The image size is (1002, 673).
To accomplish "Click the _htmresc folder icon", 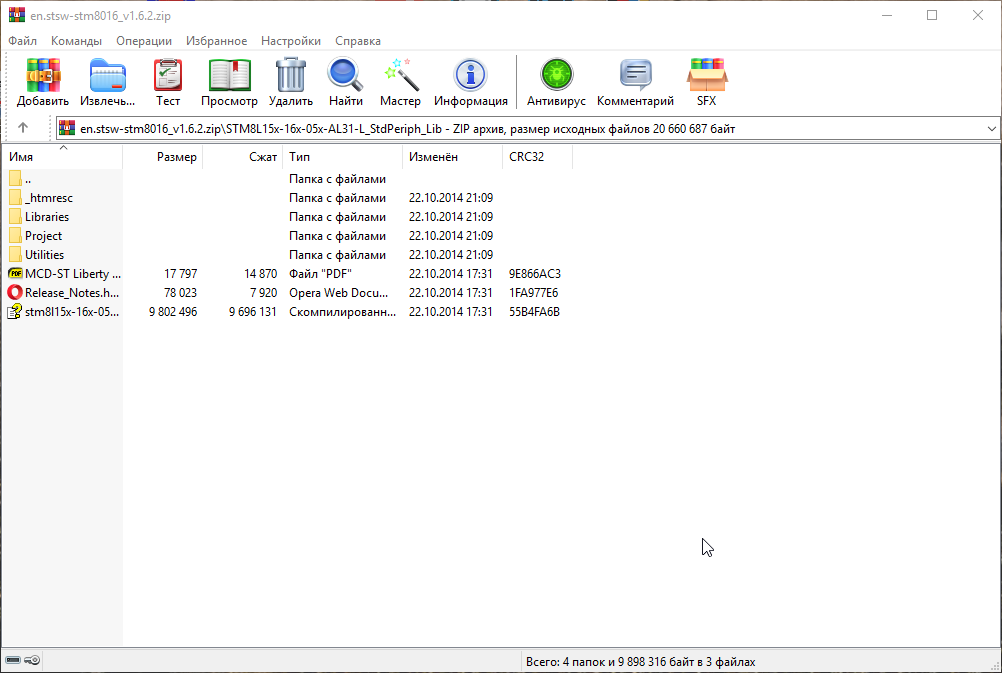I will tap(15, 197).
